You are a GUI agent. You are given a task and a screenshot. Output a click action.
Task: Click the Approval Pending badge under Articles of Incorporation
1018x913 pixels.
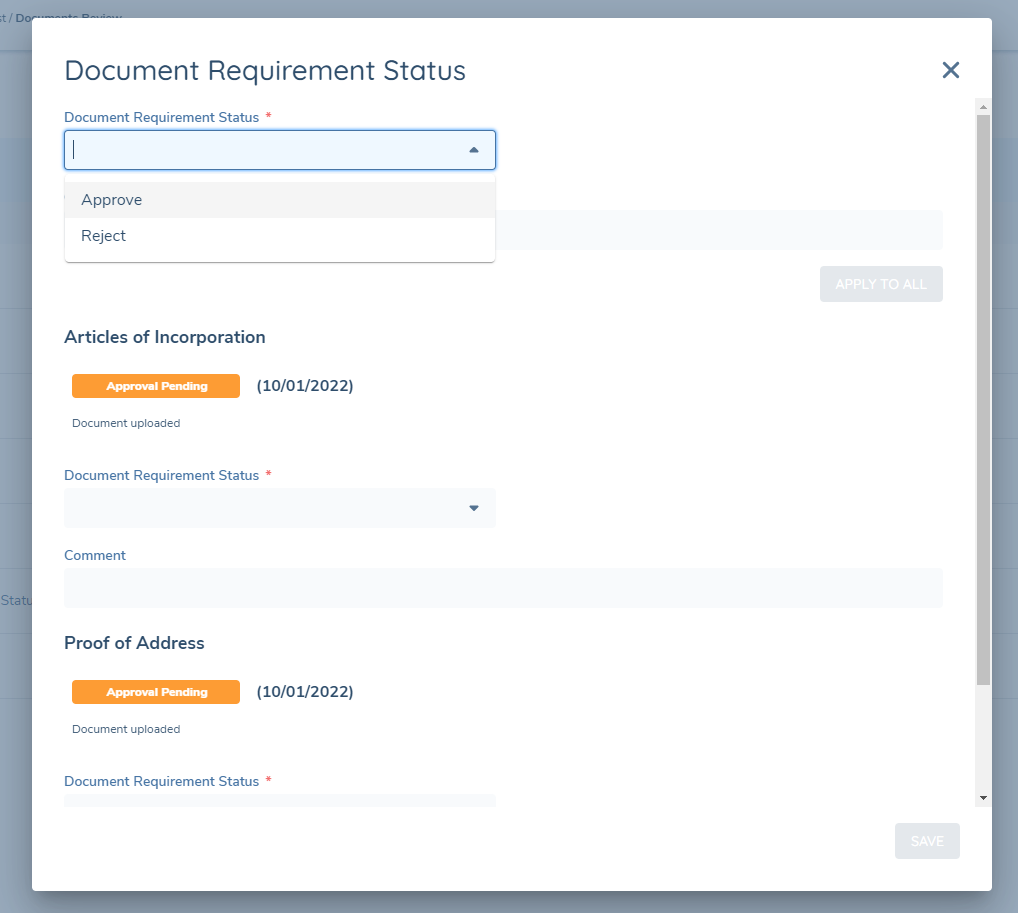[156, 386]
